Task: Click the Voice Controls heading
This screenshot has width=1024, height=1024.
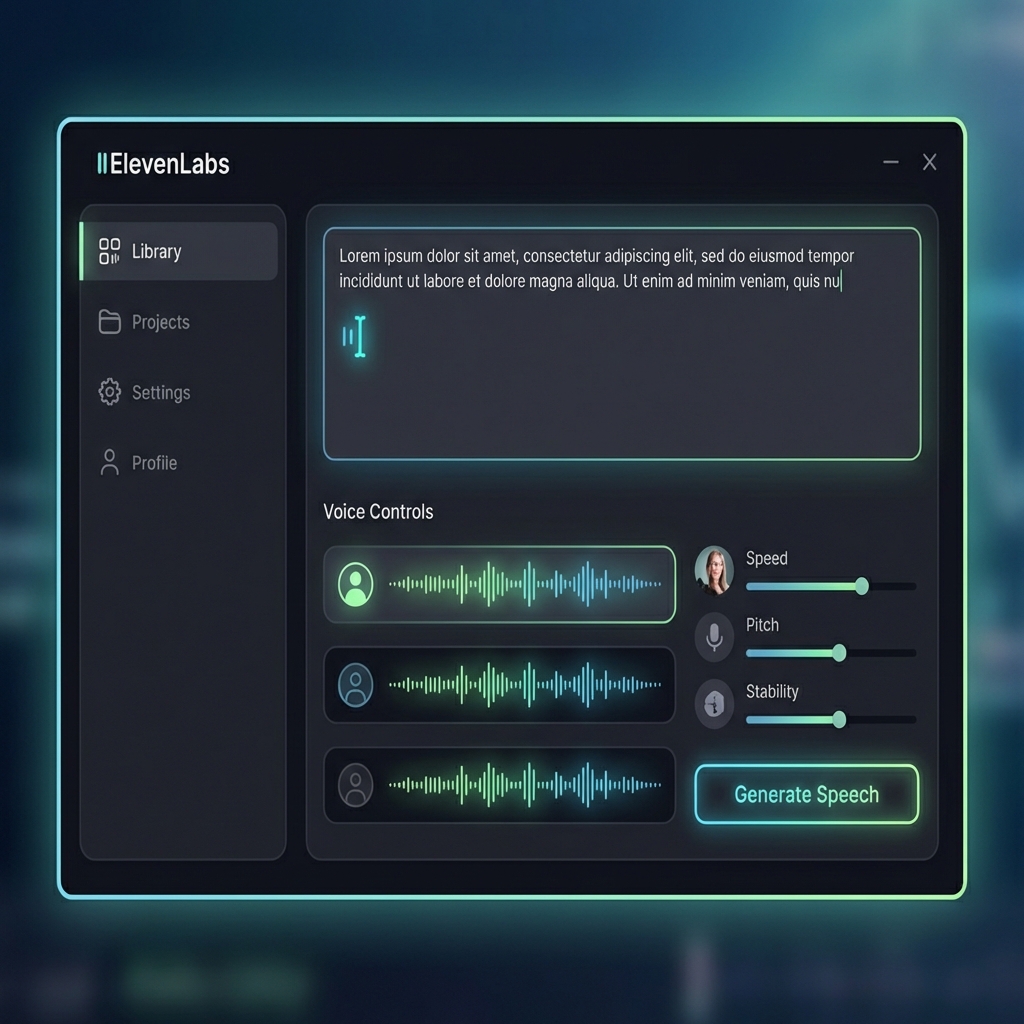Action: [x=378, y=511]
